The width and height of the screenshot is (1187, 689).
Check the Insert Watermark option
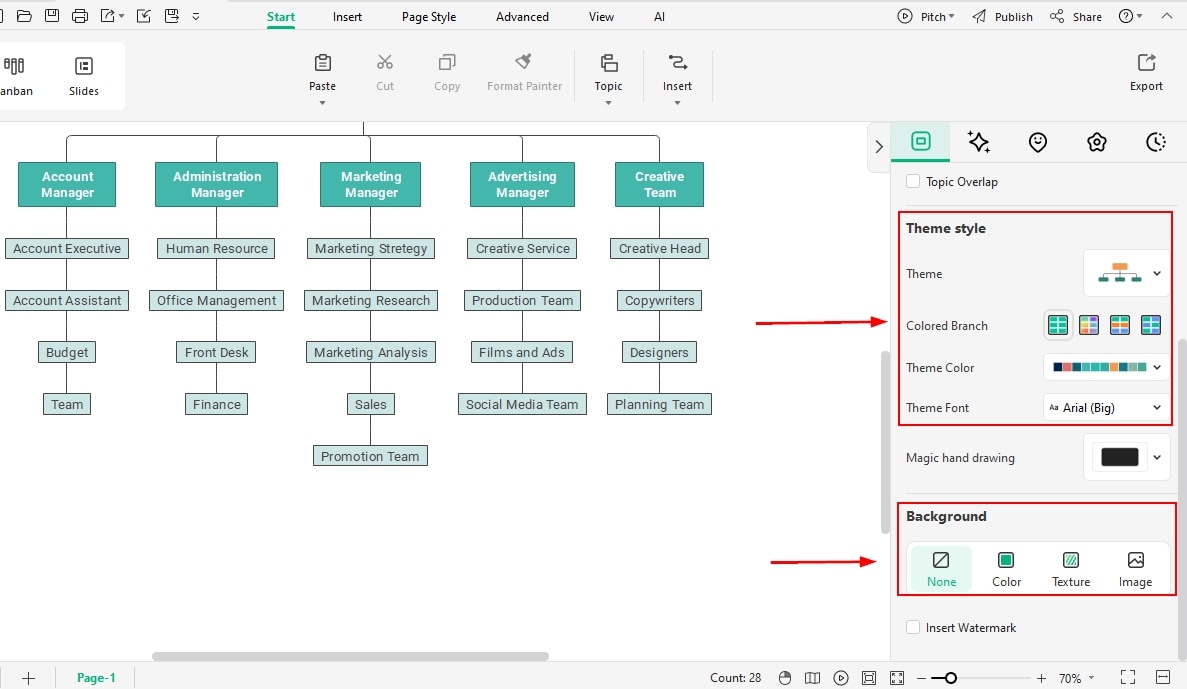click(x=912, y=627)
